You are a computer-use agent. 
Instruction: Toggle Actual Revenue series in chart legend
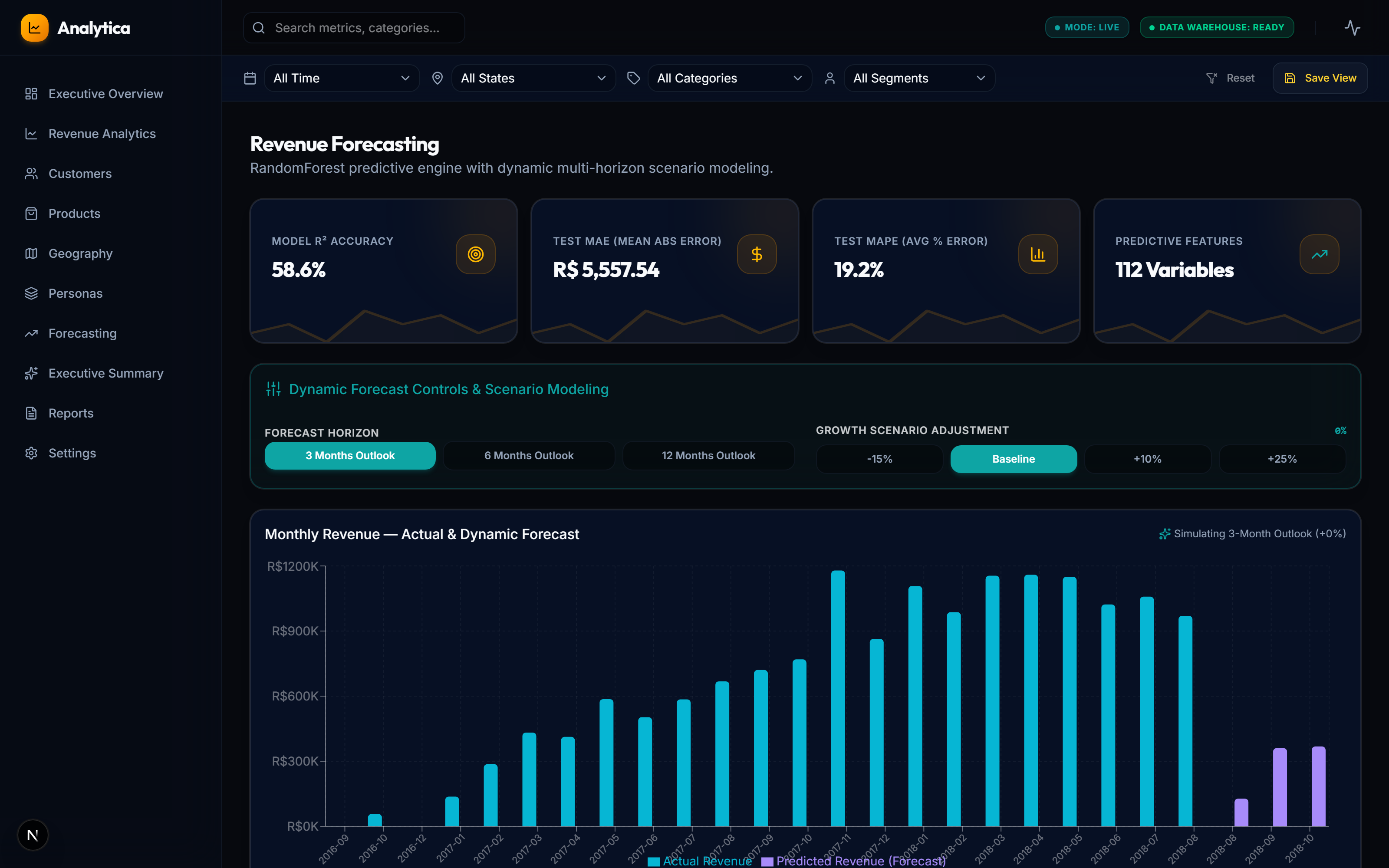point(699,861)
